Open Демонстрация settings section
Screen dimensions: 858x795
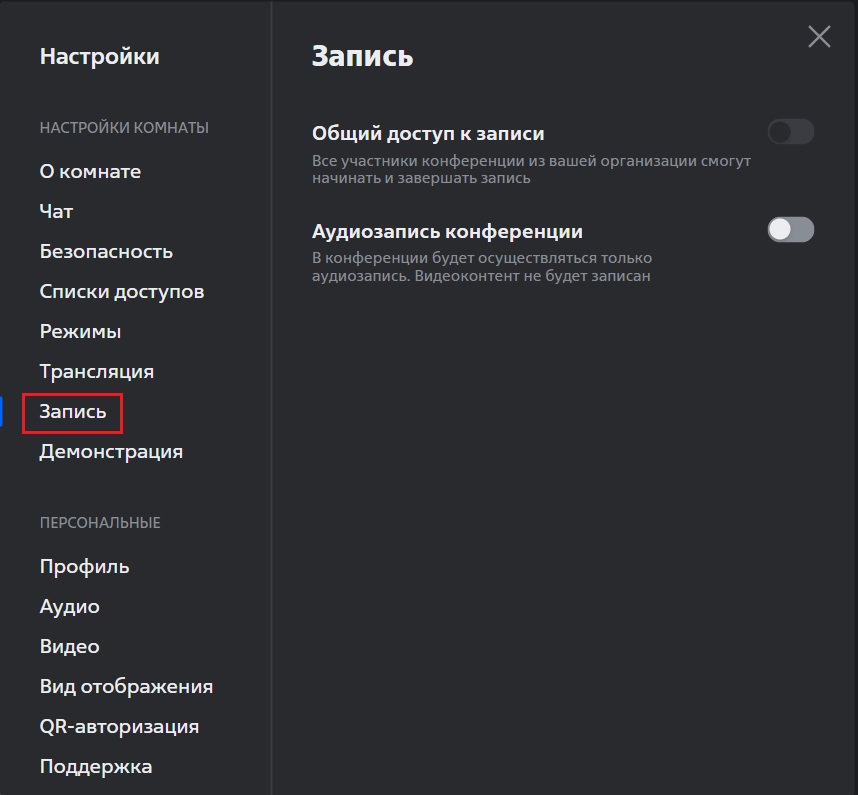click(x=111, y=452)
